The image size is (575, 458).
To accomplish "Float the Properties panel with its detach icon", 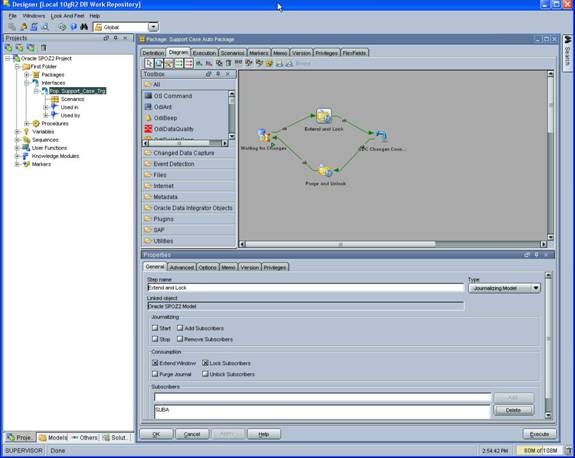I will [527, 254].
